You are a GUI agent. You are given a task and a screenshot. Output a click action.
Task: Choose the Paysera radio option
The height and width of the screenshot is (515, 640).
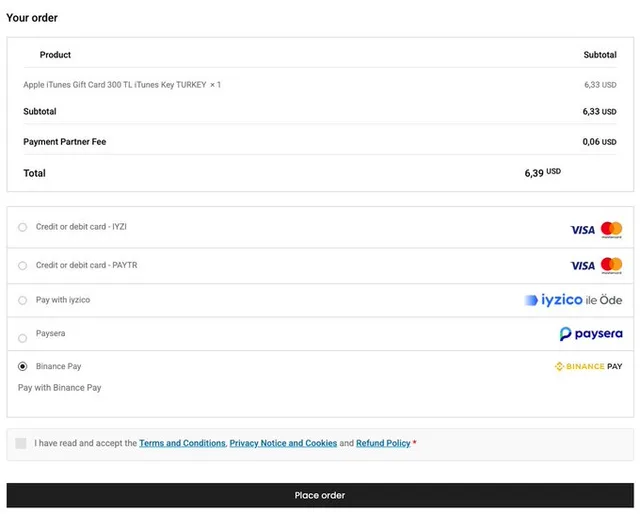pyautogui.click(x=22, y=338)
